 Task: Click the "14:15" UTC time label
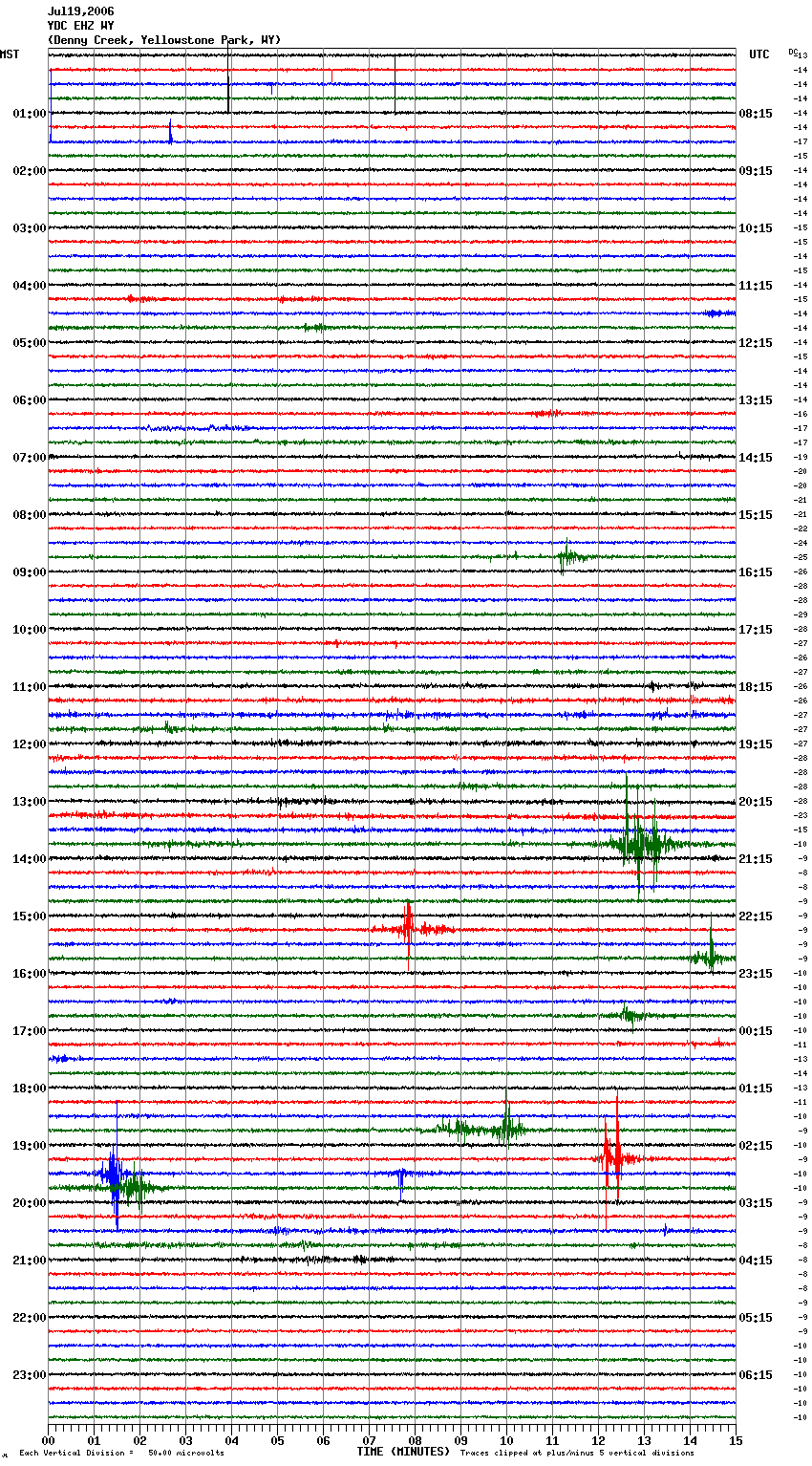click(x=756, y=458)
